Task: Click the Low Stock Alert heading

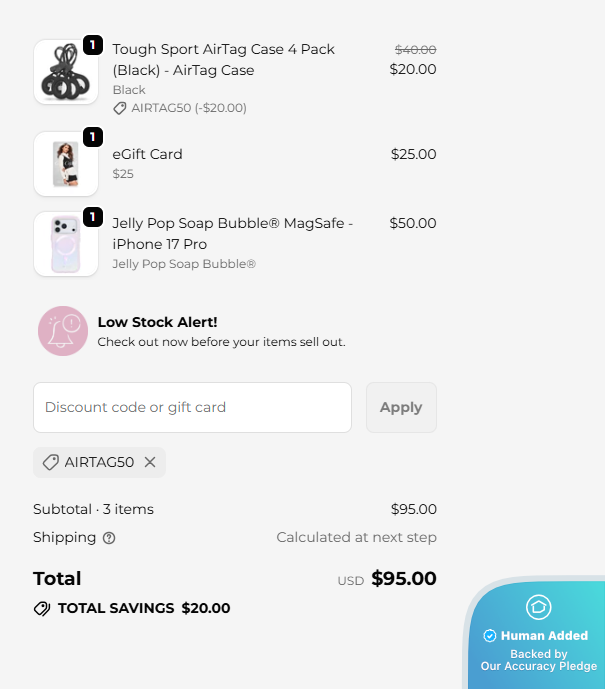Action: pos(157,322)
